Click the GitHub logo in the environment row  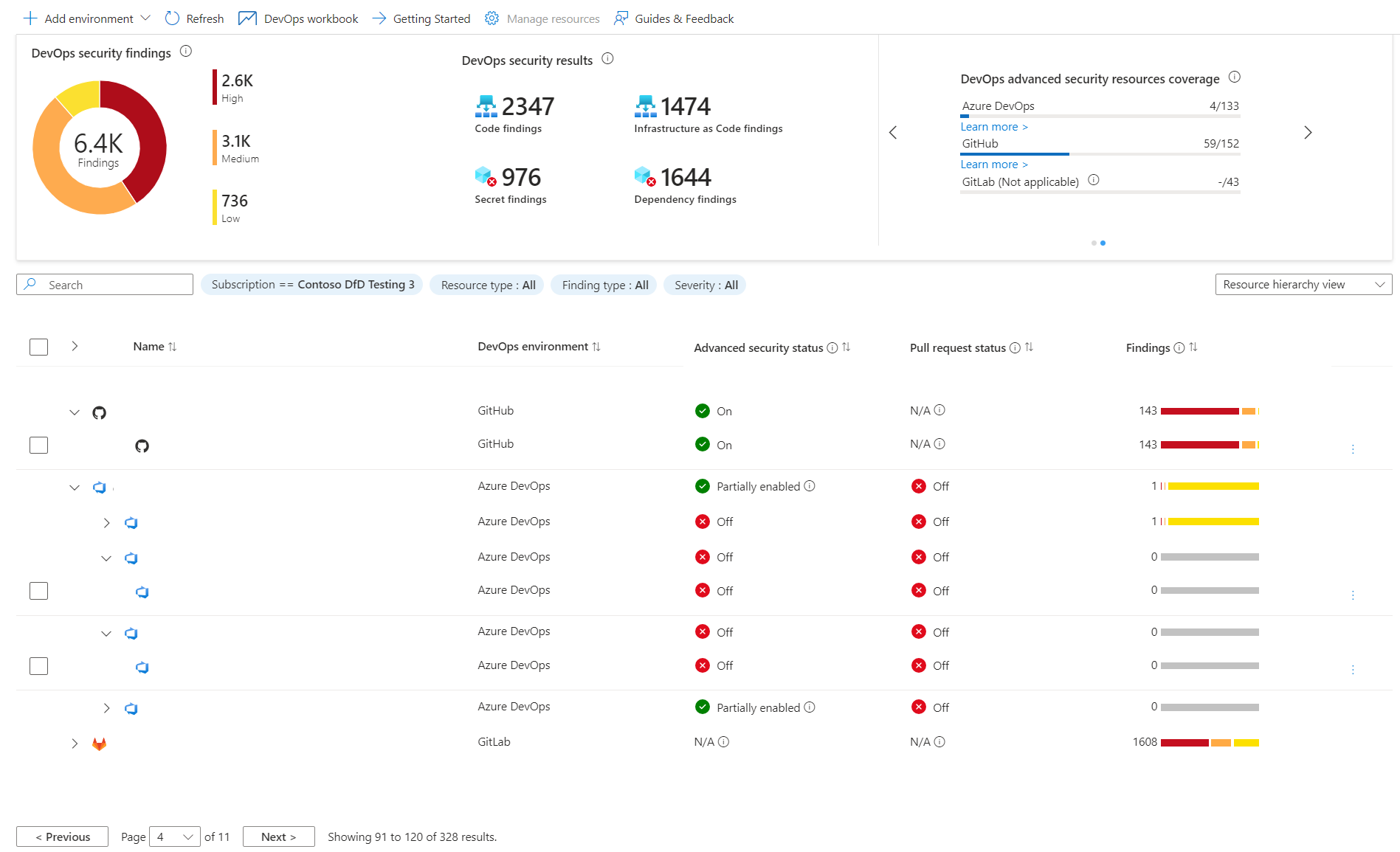(99, 412)
